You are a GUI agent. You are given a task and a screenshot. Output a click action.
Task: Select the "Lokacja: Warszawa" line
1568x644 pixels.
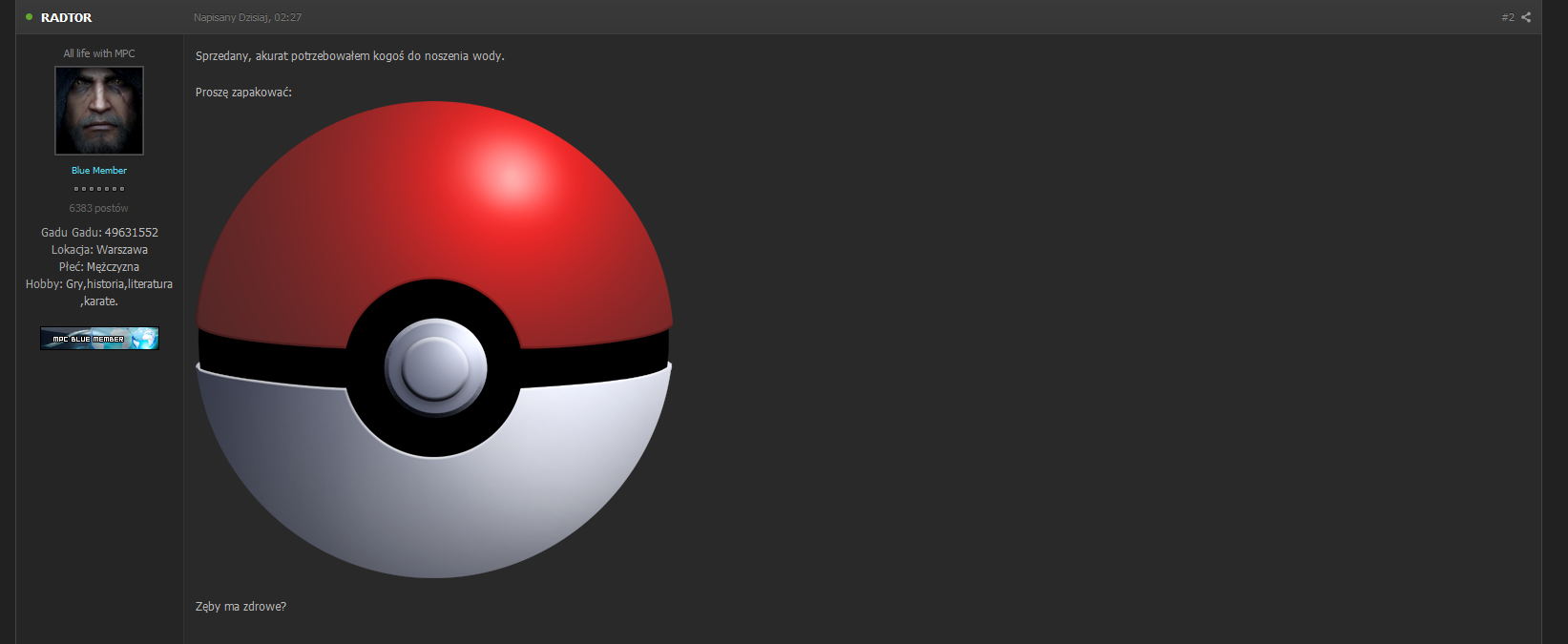99,250
